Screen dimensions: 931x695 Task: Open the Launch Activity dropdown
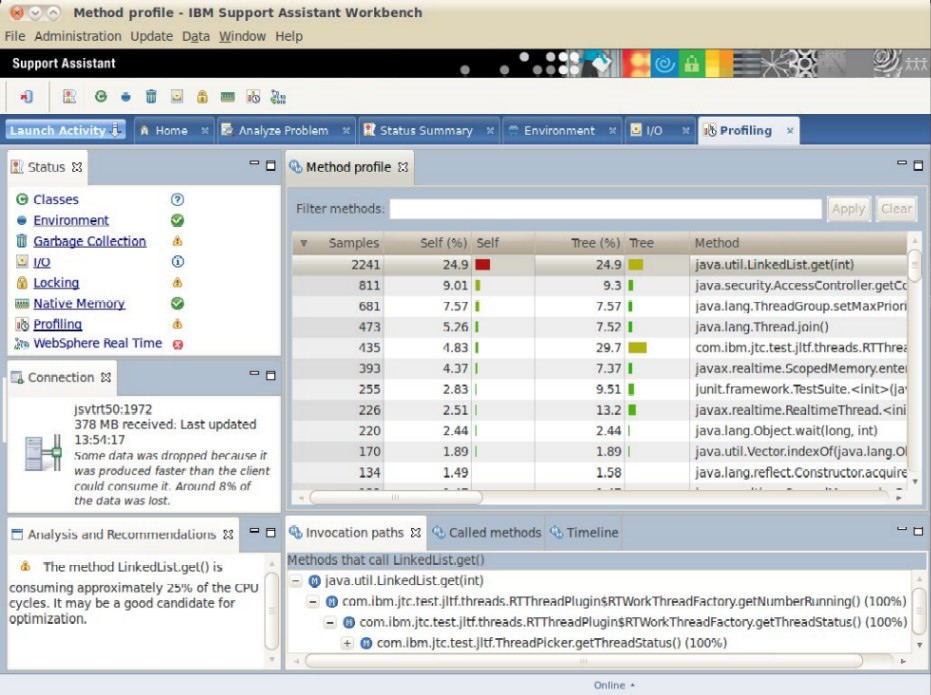click(x=65, y=130)
